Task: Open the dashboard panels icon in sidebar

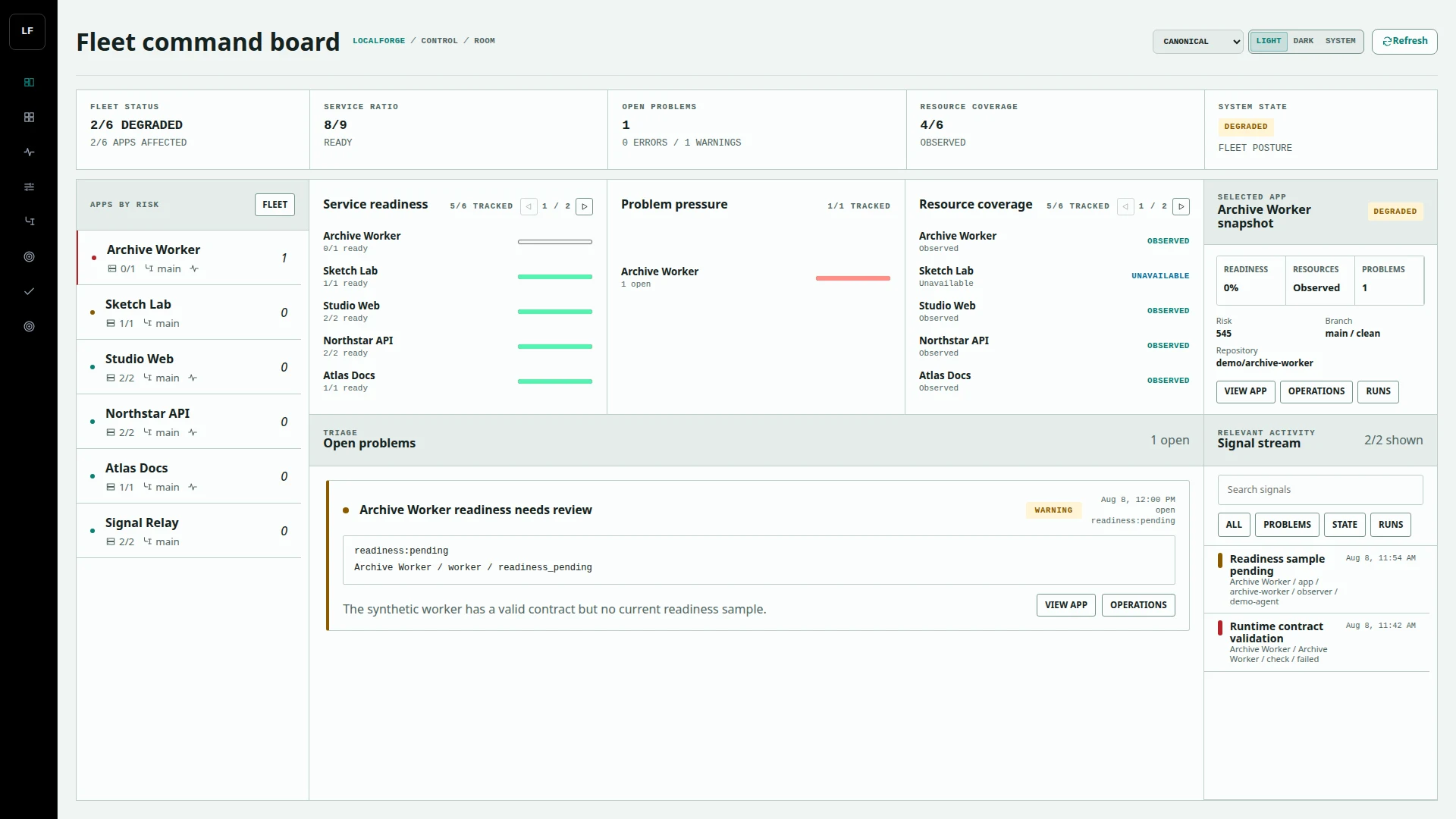Action: [x=29, y=83]
